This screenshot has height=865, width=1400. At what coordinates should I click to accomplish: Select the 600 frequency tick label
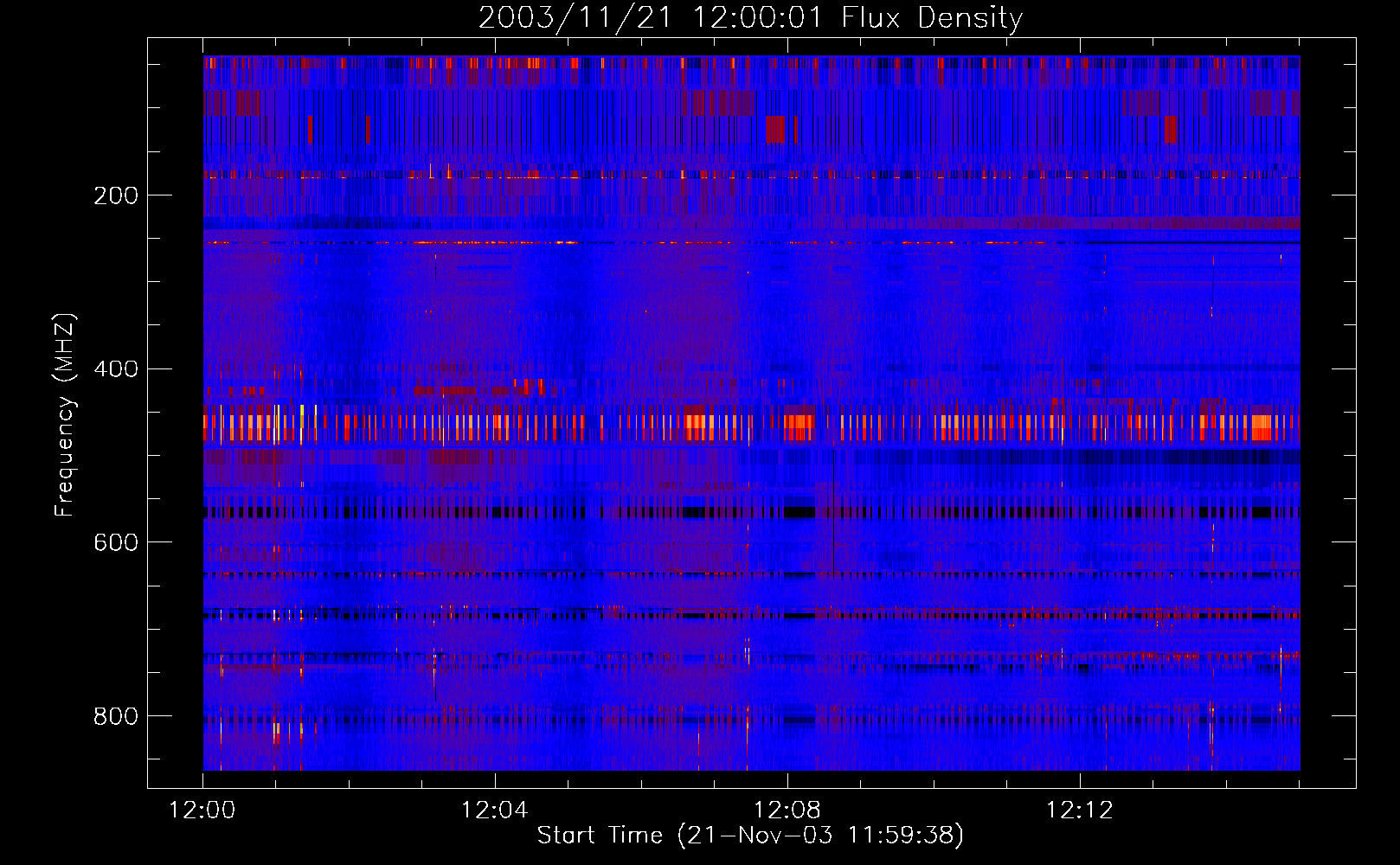[116, 542]
